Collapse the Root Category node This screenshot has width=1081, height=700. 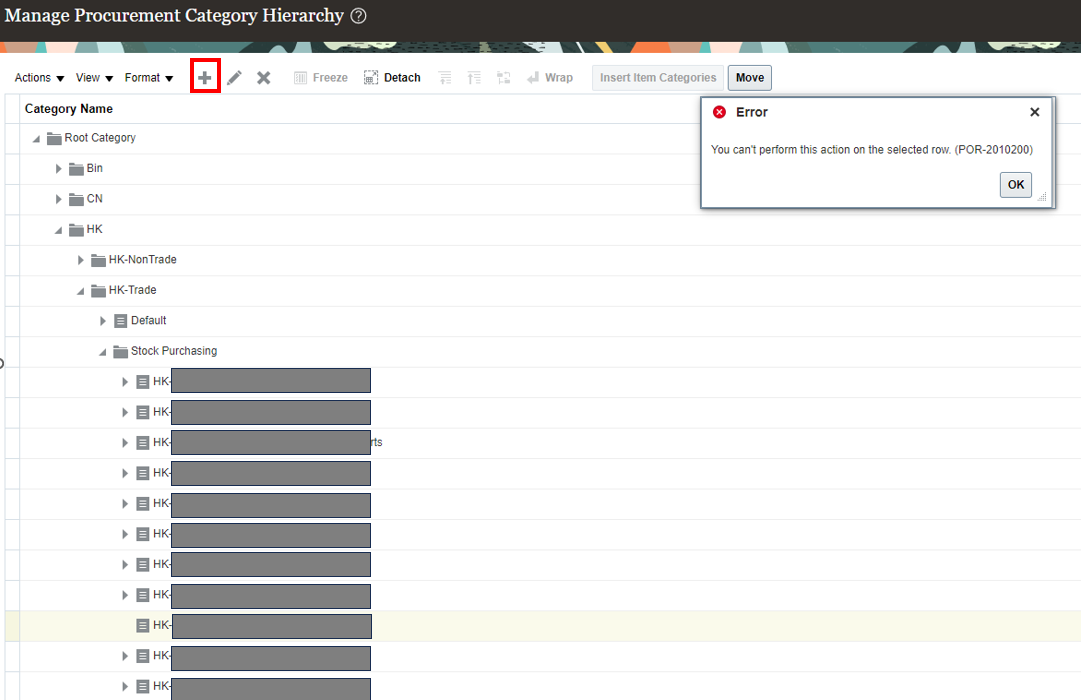tap(34, 137)
